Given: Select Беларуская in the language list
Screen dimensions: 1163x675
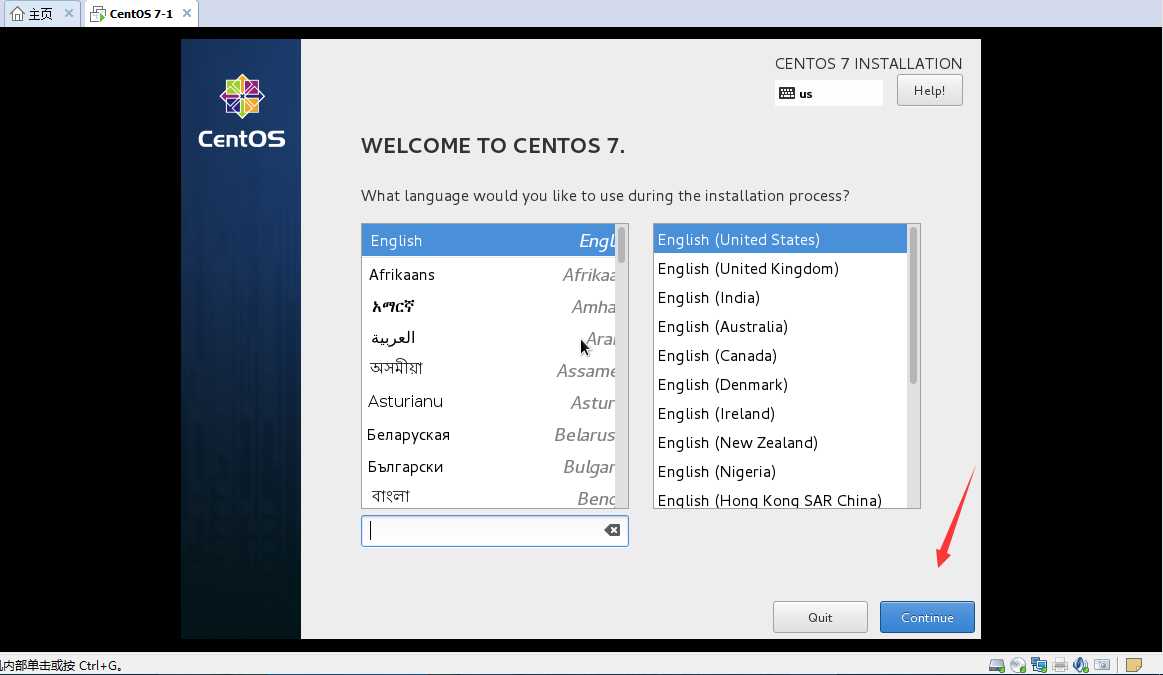Looking at the screenshot, I should coord(489,435).
